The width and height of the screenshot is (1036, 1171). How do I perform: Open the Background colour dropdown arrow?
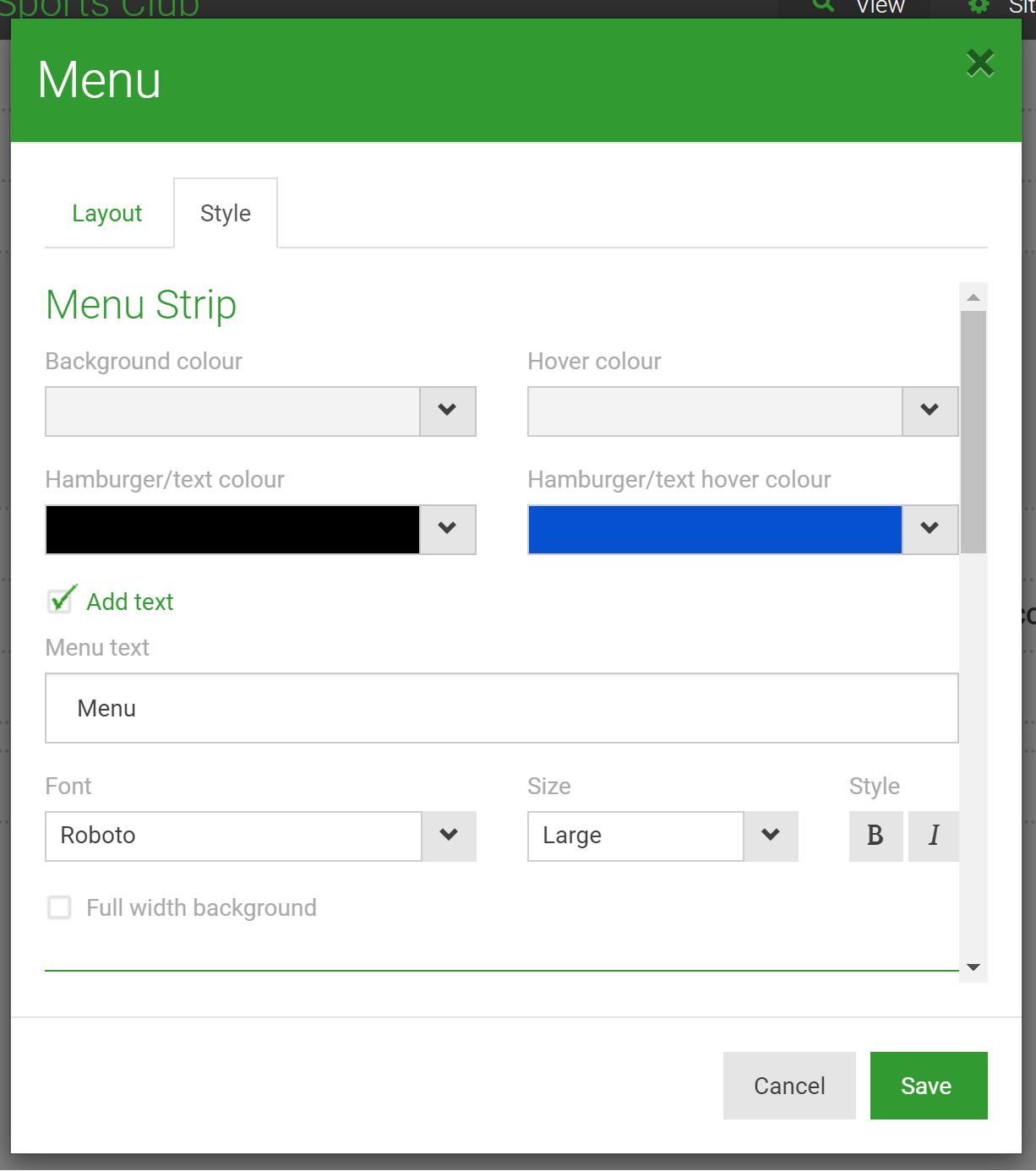(x=447, y=411)
